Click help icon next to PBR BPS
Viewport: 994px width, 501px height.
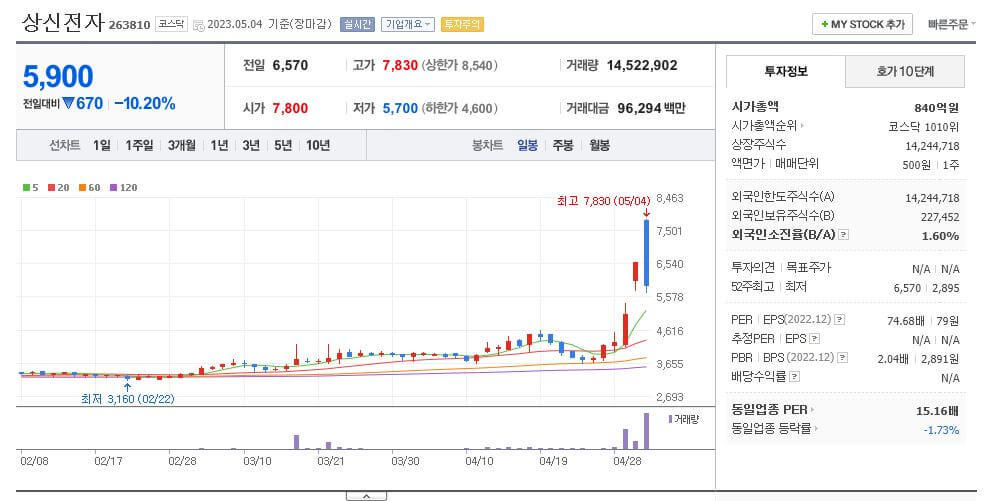(x=842, y=358)
